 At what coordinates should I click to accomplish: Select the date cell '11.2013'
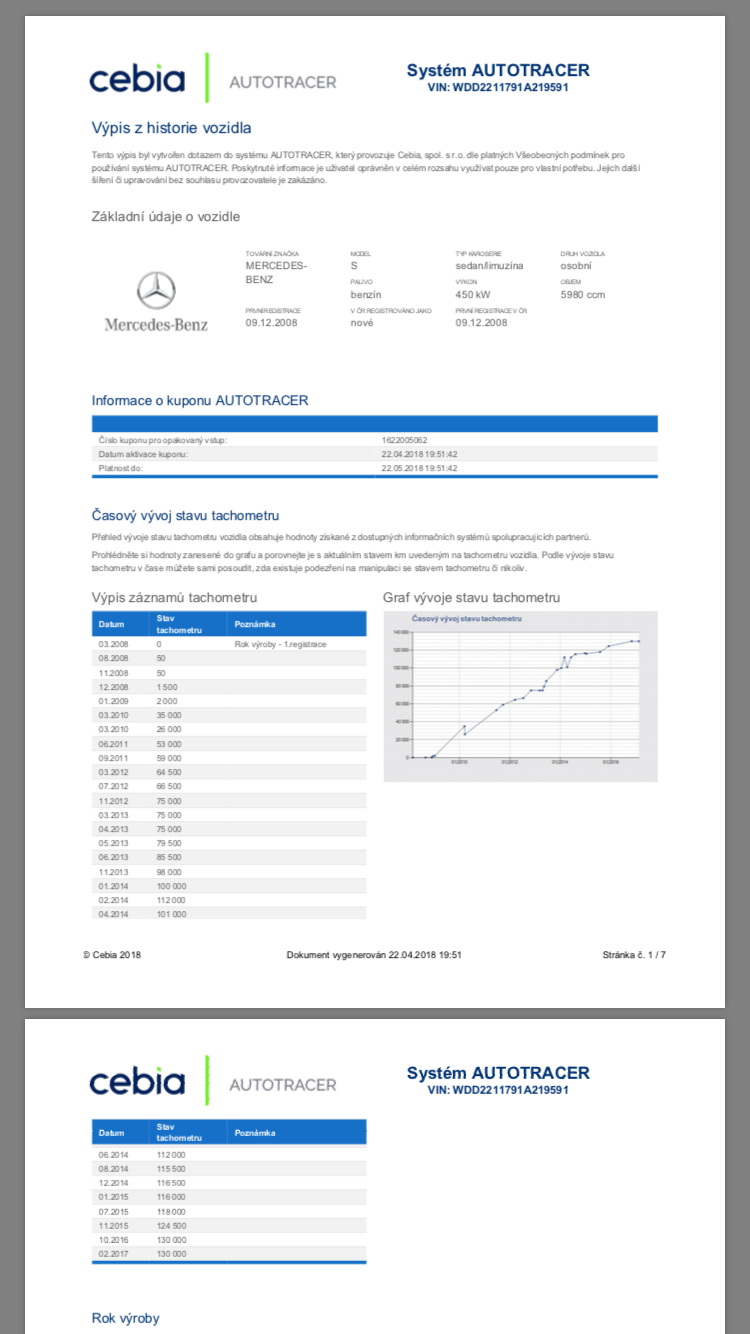click(111, 871)
